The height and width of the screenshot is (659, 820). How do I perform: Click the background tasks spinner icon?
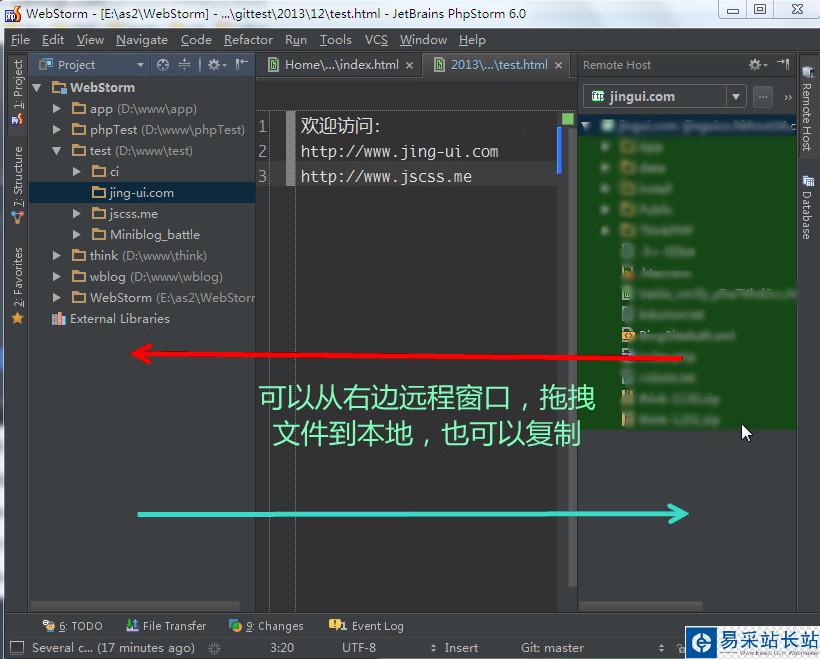[214, 648]
